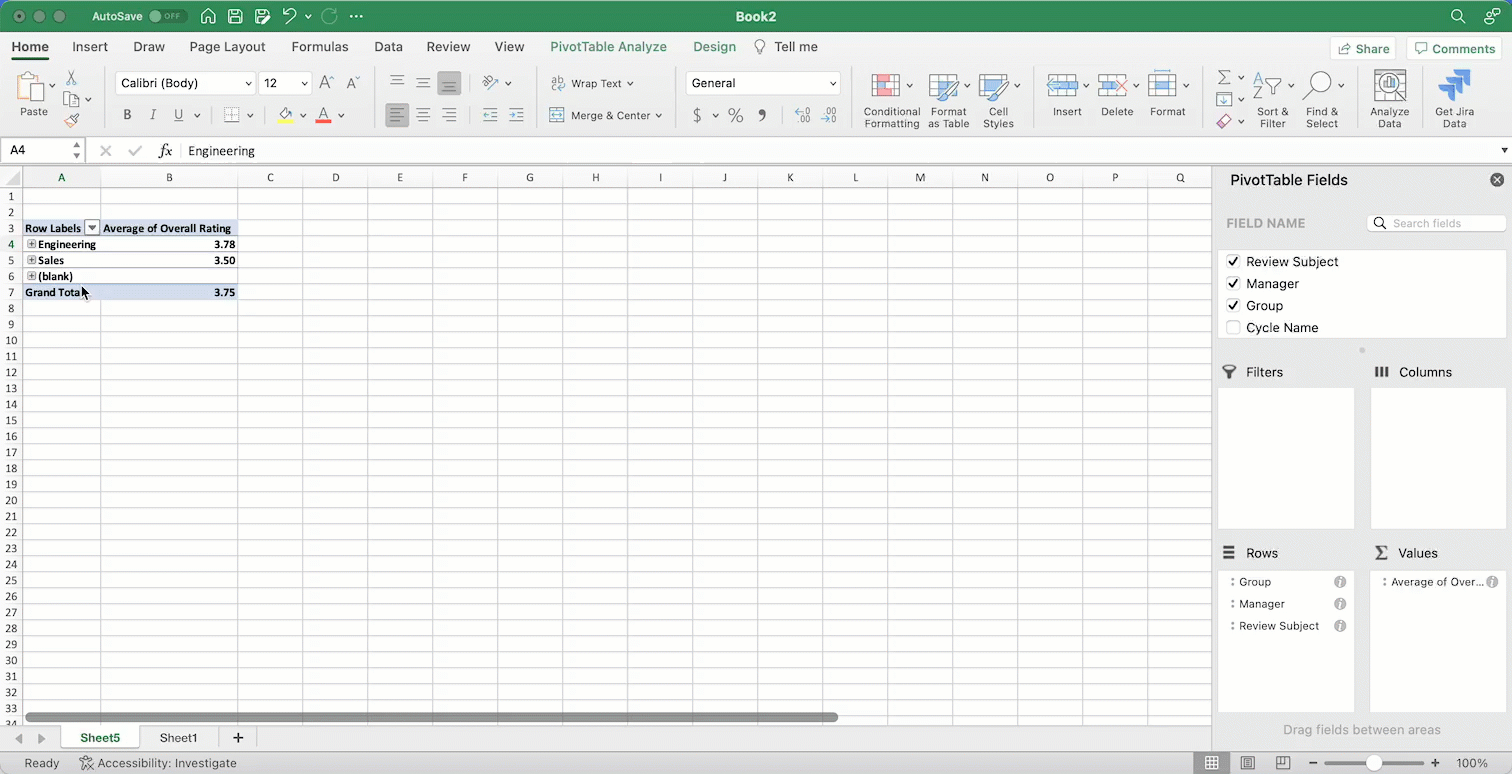Screen dimensions: 1512x774
Task: Click Increase Indent icon
Action: pos(516,115)
